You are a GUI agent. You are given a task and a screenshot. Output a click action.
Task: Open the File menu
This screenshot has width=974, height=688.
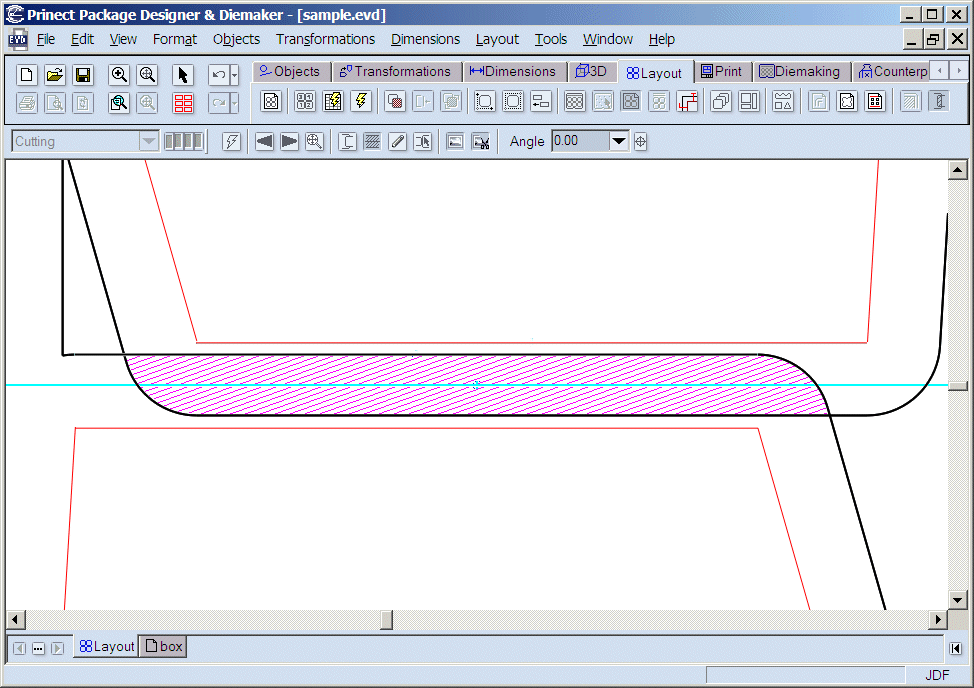coord(46,39)
